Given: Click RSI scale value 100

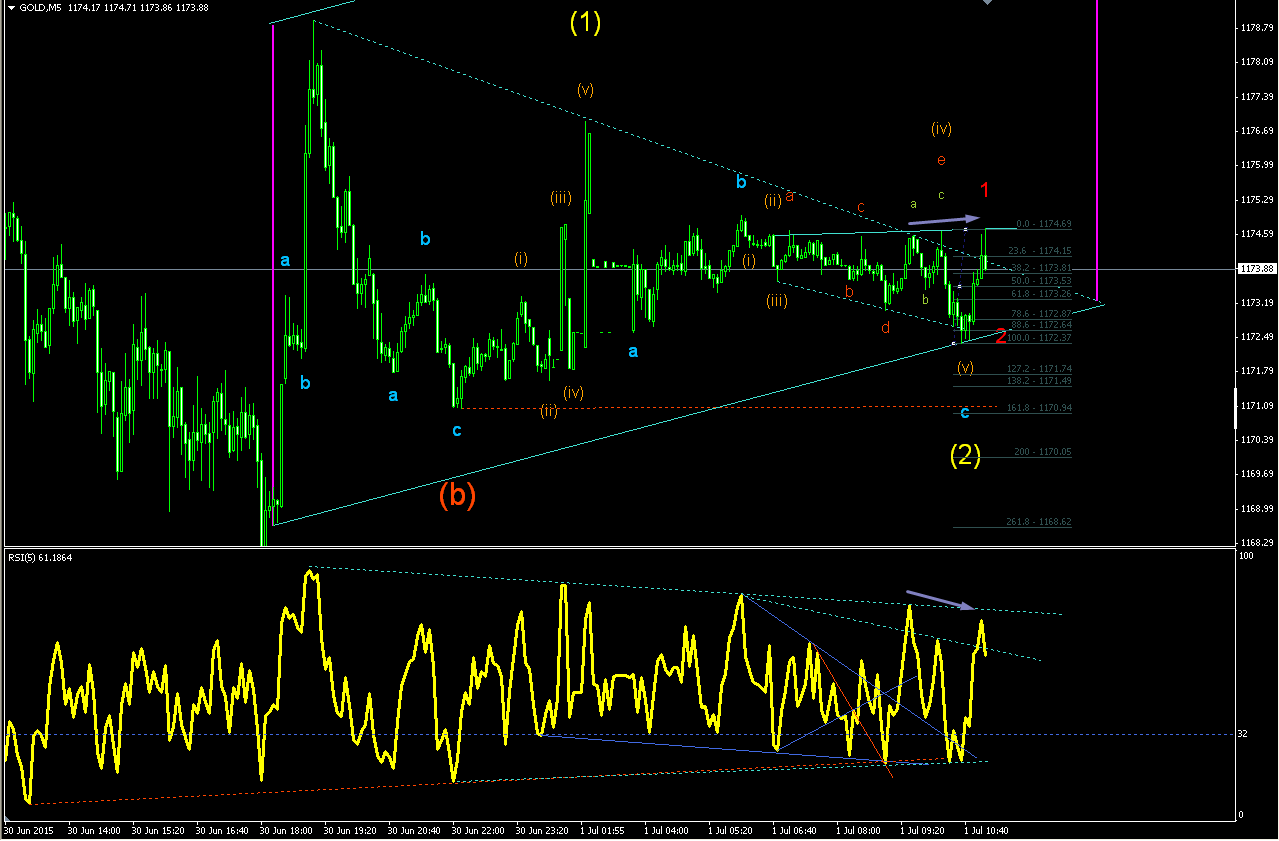Looking at the screenshot, I should (x=1245, y=555).
